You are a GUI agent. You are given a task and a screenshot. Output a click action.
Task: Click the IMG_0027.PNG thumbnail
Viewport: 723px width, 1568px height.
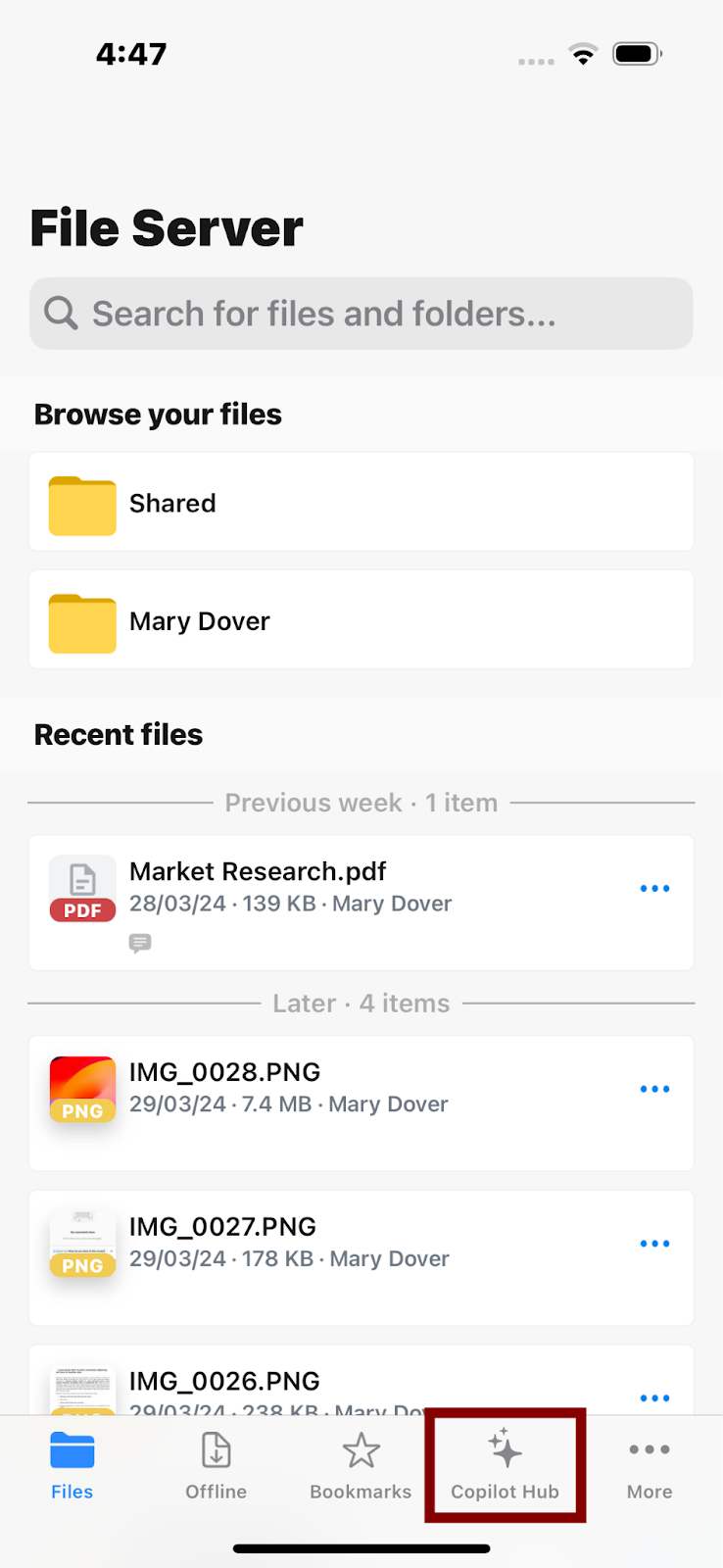point(82,1244)
